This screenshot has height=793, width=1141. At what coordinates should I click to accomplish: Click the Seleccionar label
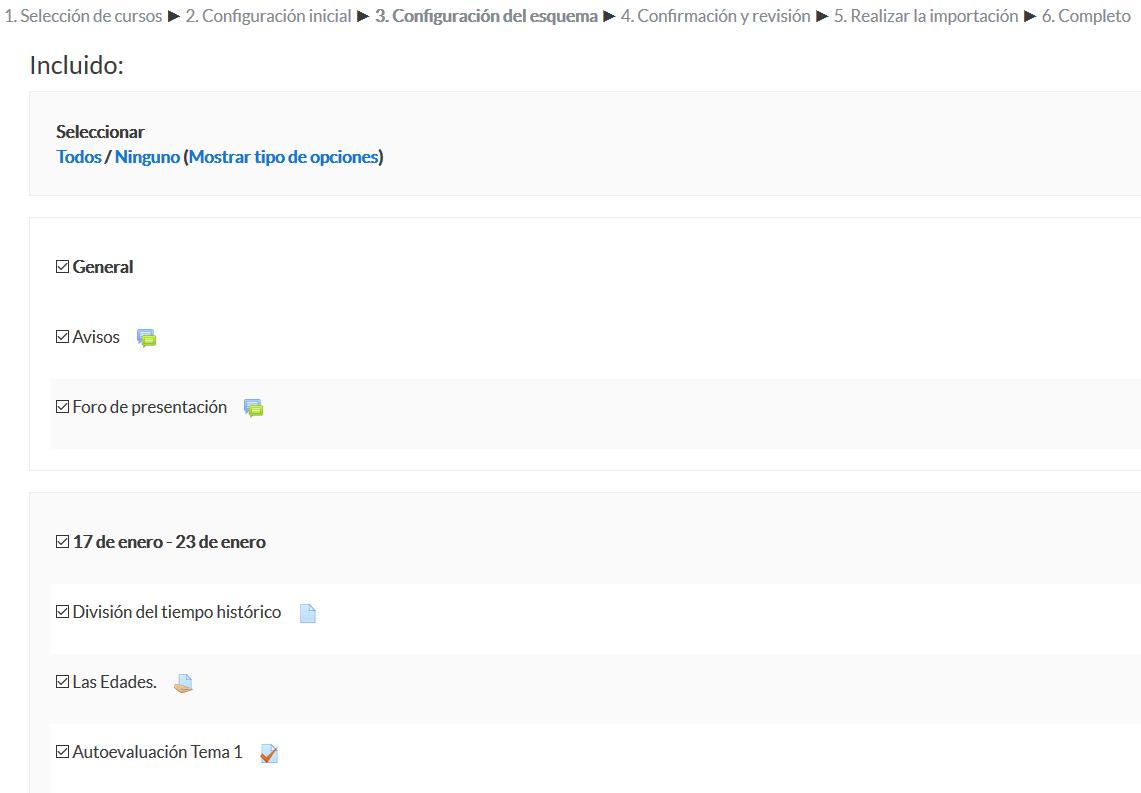(100, 132)
